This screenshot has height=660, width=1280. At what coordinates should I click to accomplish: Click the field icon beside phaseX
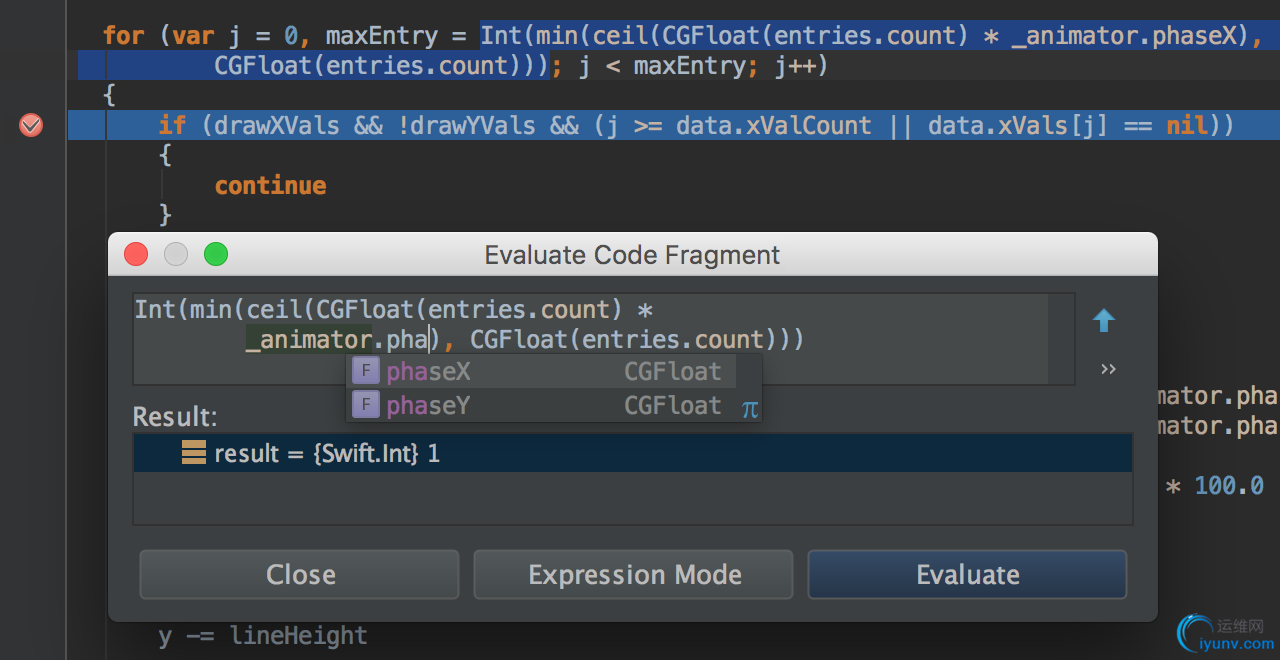(367, 372)
